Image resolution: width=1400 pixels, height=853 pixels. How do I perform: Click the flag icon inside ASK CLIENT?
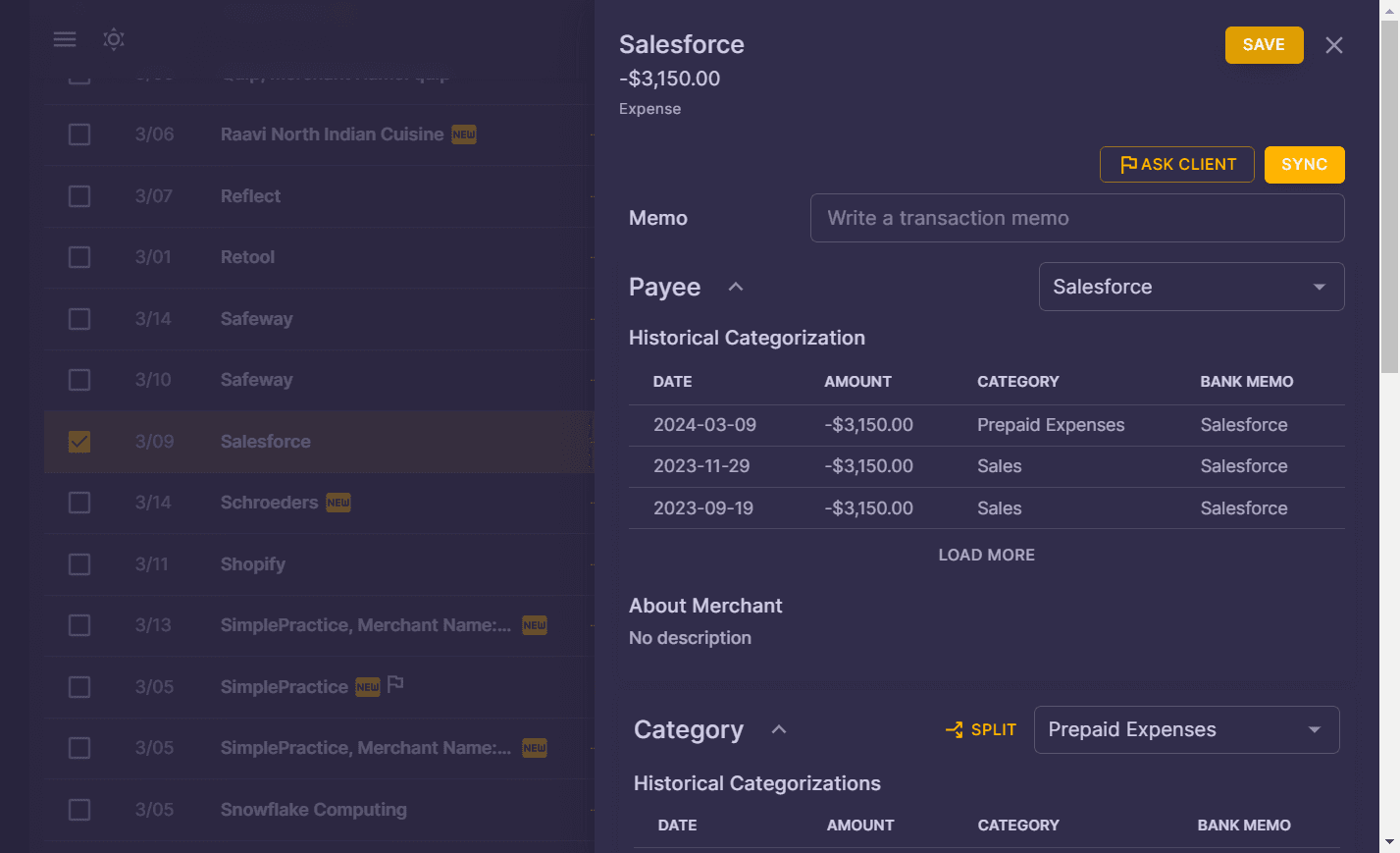1130,164
